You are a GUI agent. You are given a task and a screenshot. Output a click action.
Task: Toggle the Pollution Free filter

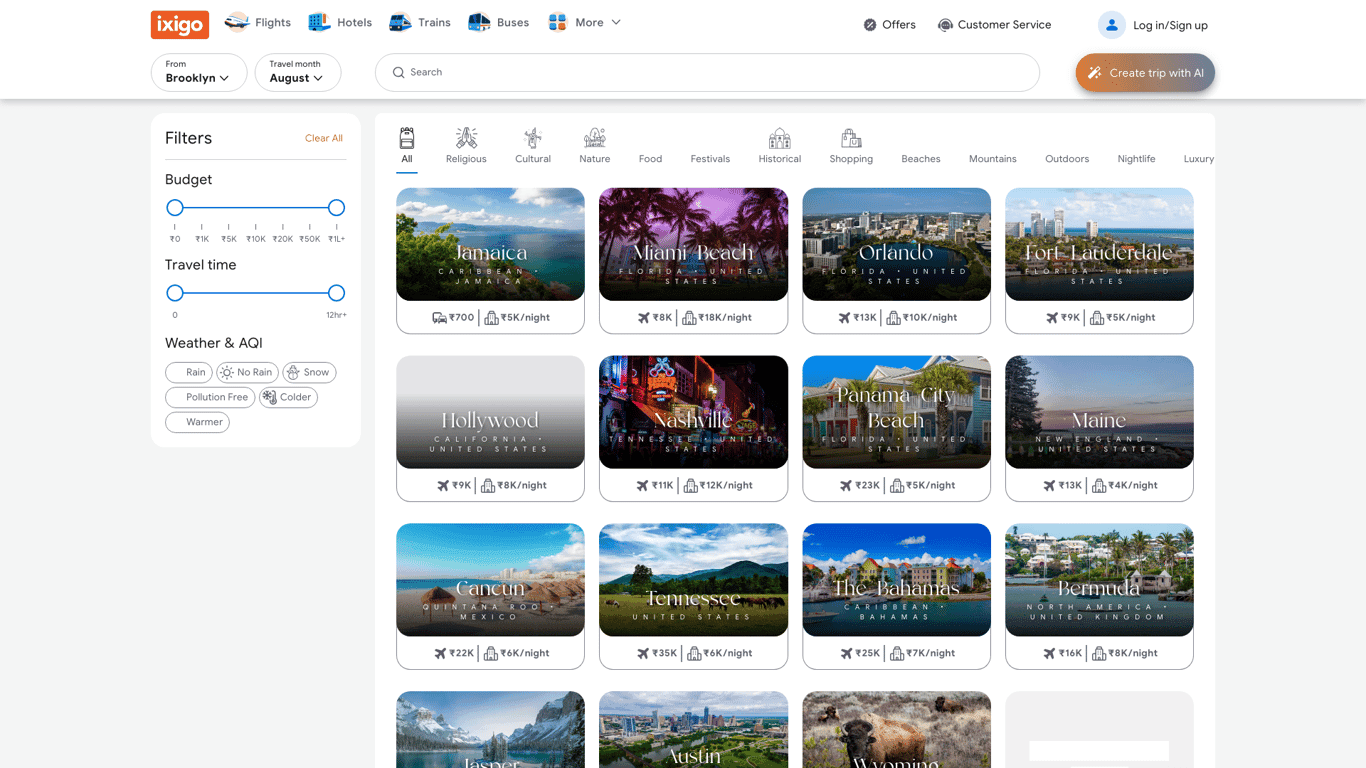coord(209,397)
